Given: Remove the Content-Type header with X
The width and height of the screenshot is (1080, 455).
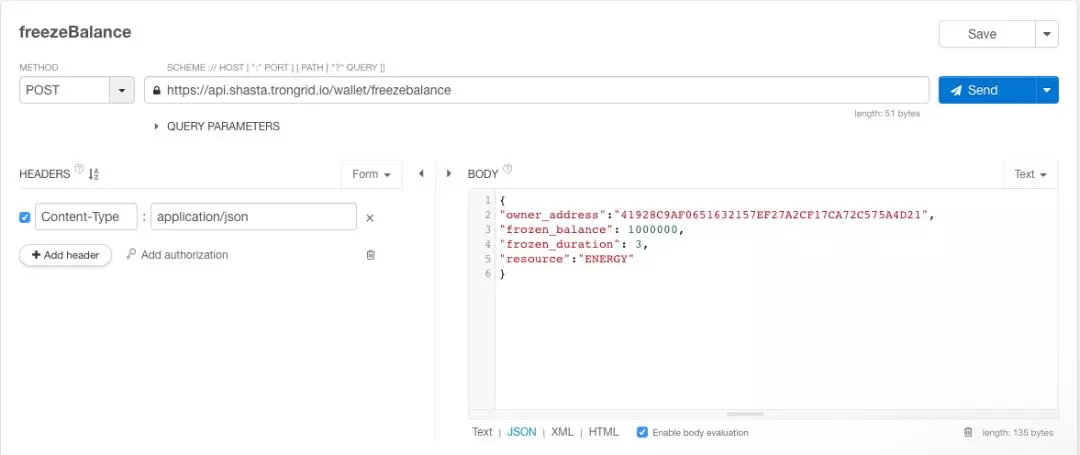Looking at the screenshot, I should pos(369,218).
